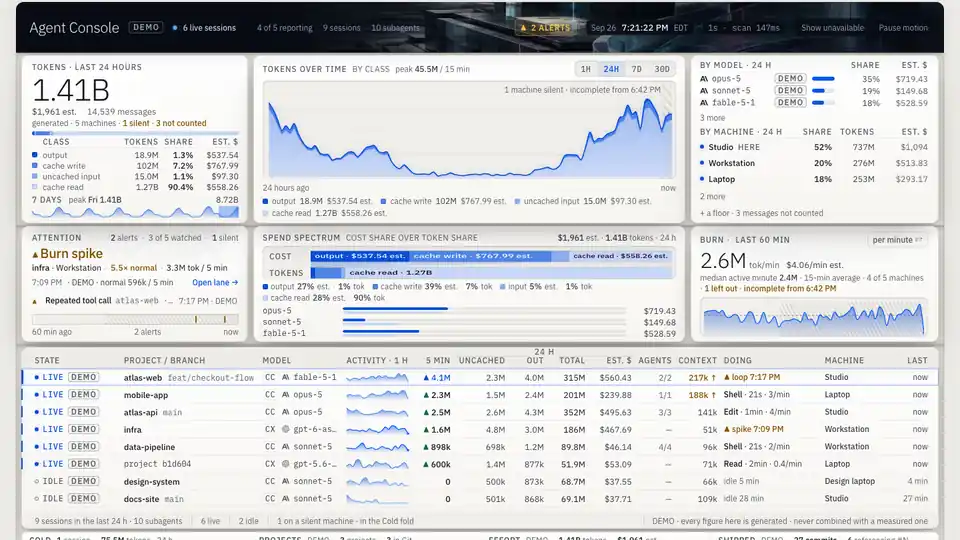
Task: Click the mobile-app 2.3M rising triangle
Action: (426, 395)
